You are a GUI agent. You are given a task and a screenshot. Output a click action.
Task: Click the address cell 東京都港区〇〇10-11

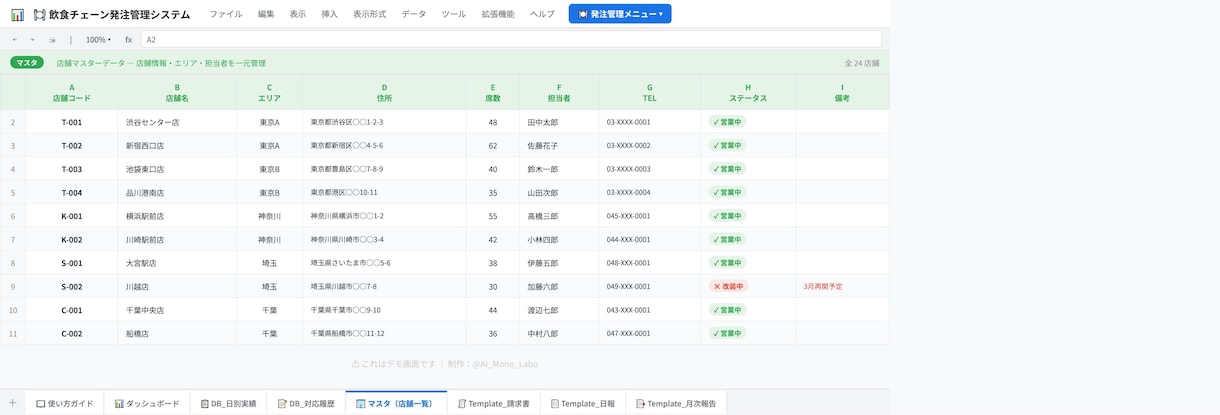(x=384, y=192)
